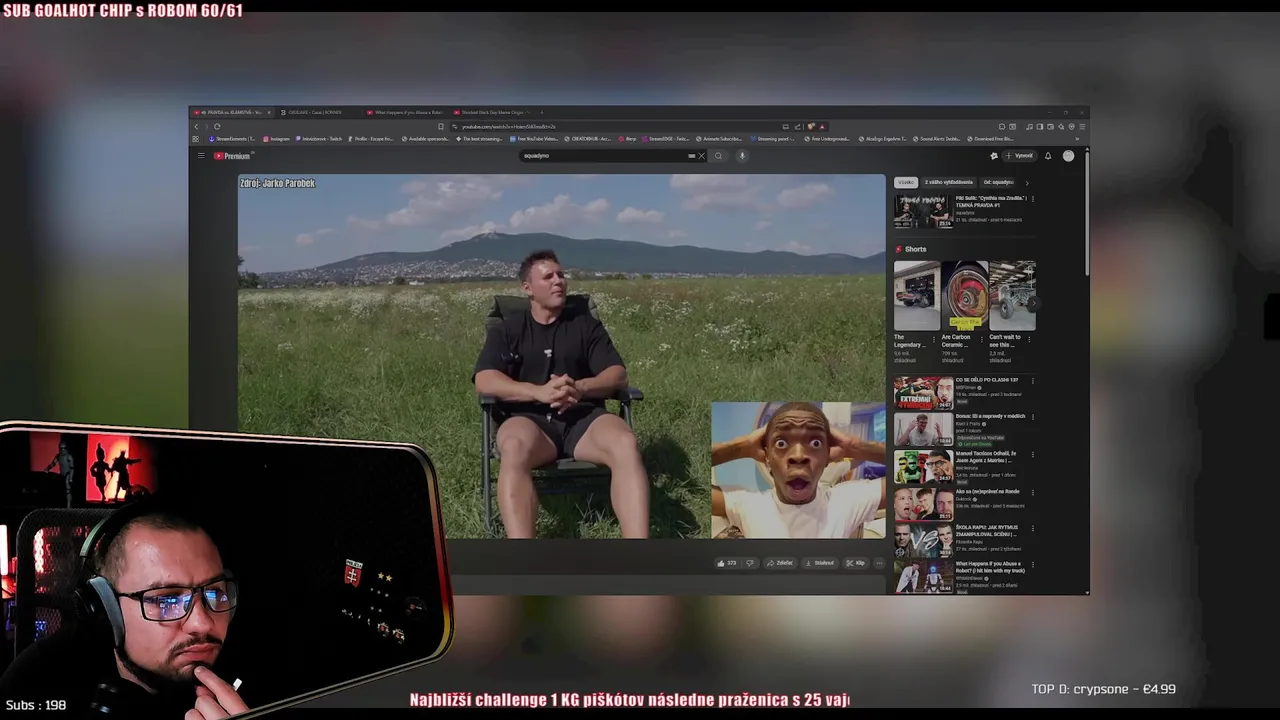Open the Vytvoriť create button

coord(1020,156)
